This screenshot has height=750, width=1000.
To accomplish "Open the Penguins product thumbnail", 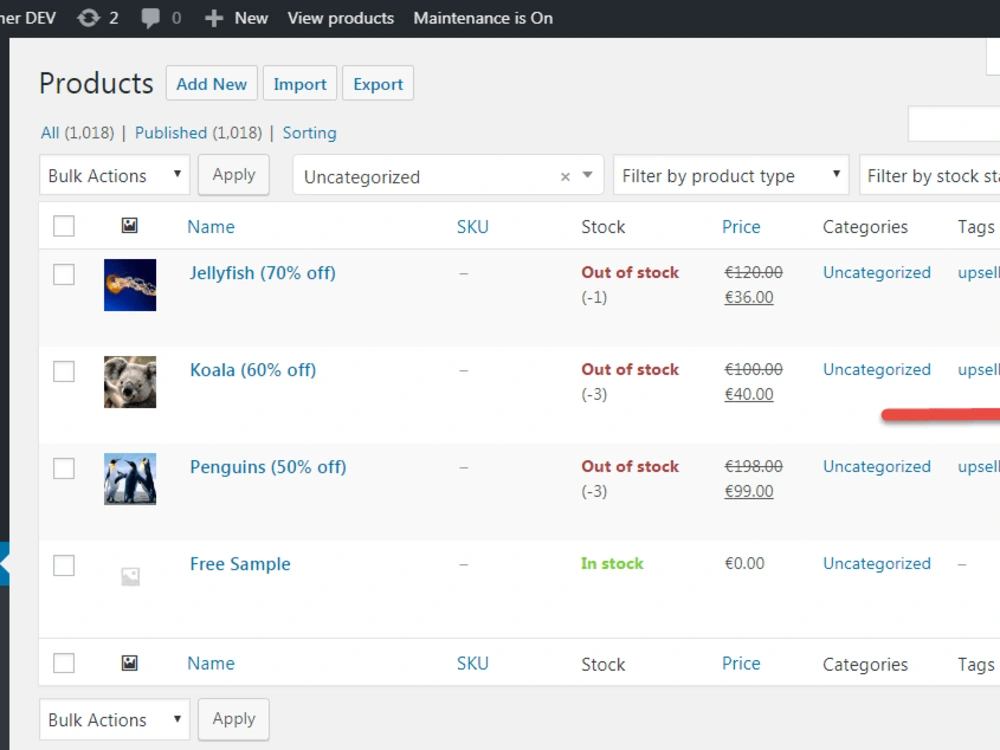I will [x=130, y=479].
